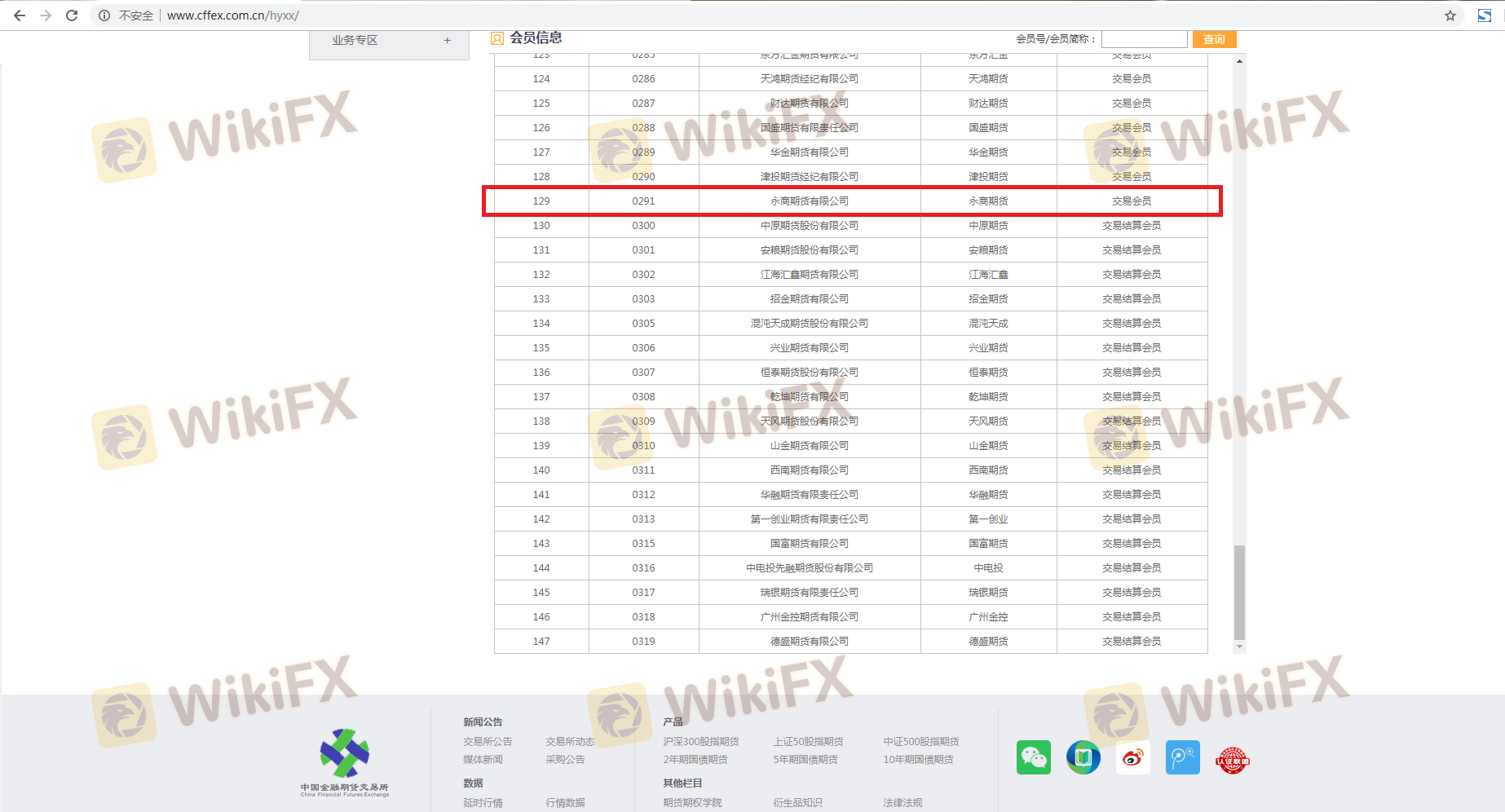Click the browser address bar URL
This screenshot has width=1505, height=812.
pyautogui.click(x=233, y=15)
